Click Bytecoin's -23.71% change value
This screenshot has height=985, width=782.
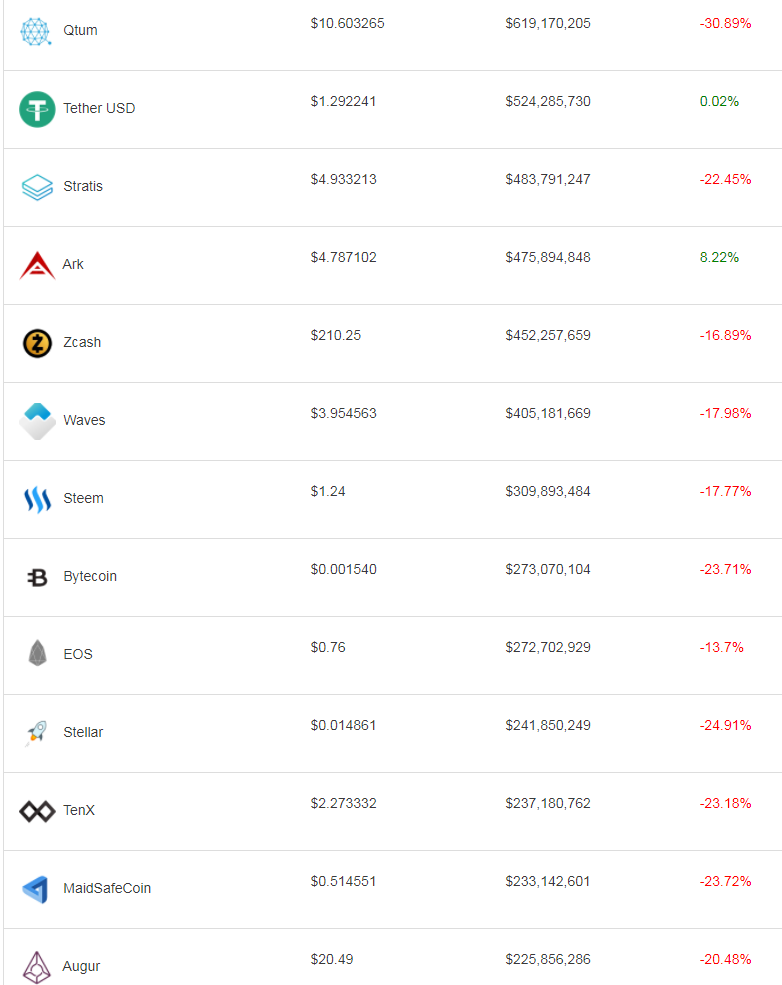(x=725, y=569)
